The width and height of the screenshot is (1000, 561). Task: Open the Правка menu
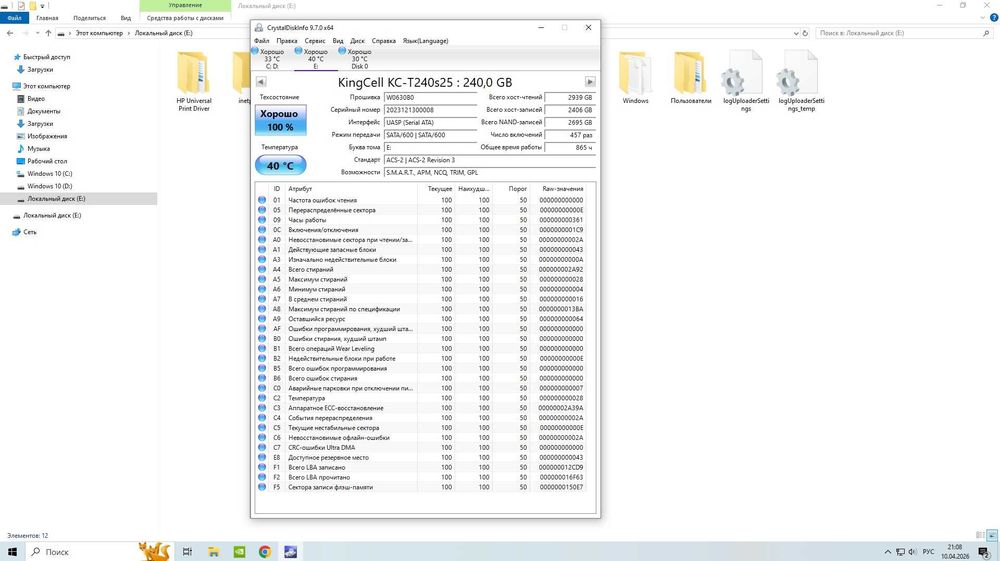point(287,41)
